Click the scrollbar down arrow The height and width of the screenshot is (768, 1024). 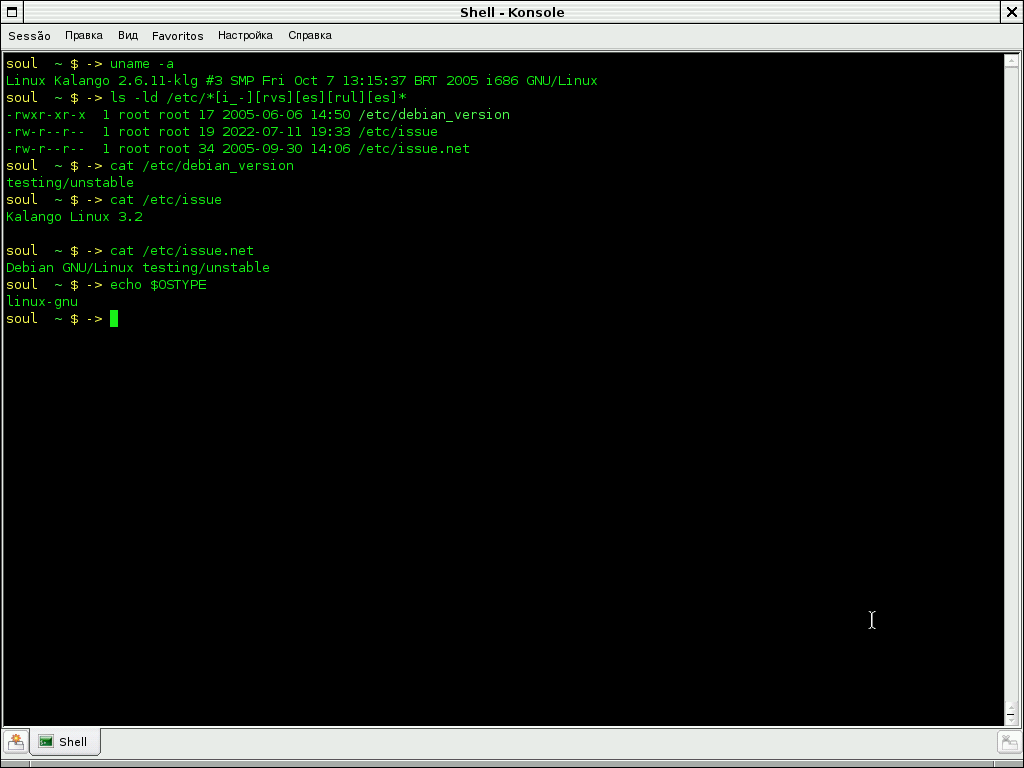[x=1011, y=718]
